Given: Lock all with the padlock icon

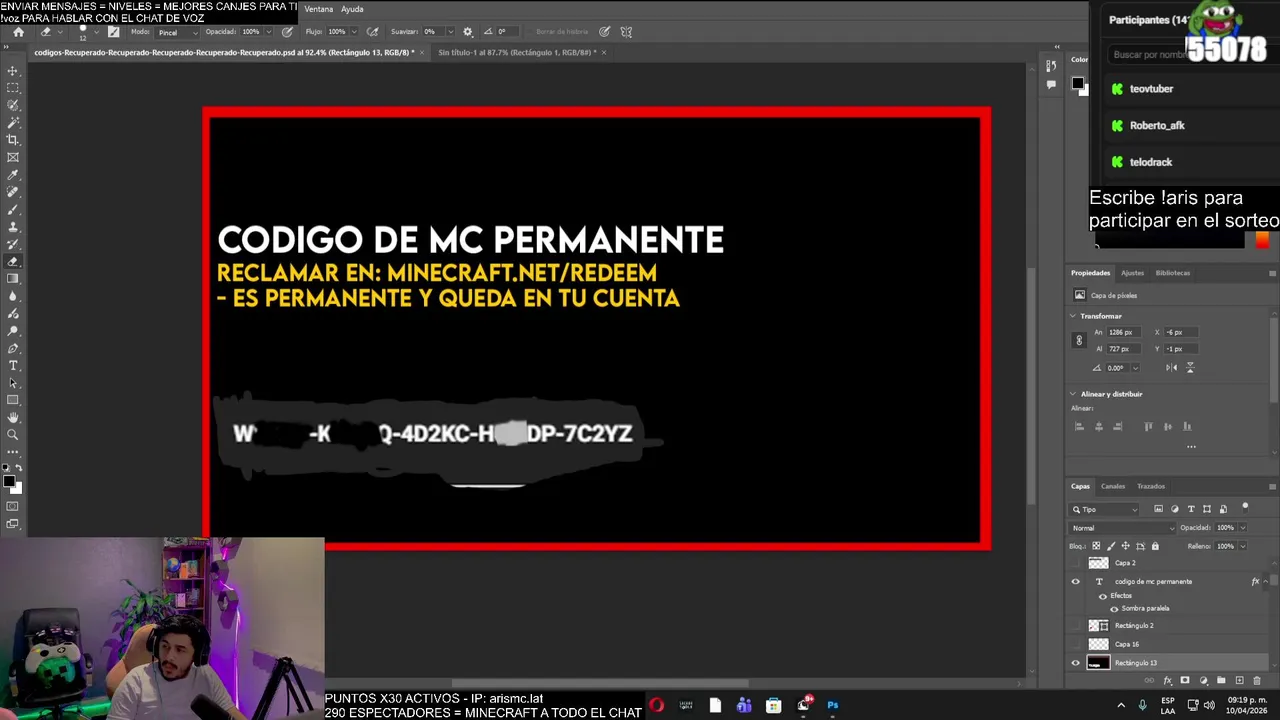Looking at the screenshot, I should [1155, 546].
